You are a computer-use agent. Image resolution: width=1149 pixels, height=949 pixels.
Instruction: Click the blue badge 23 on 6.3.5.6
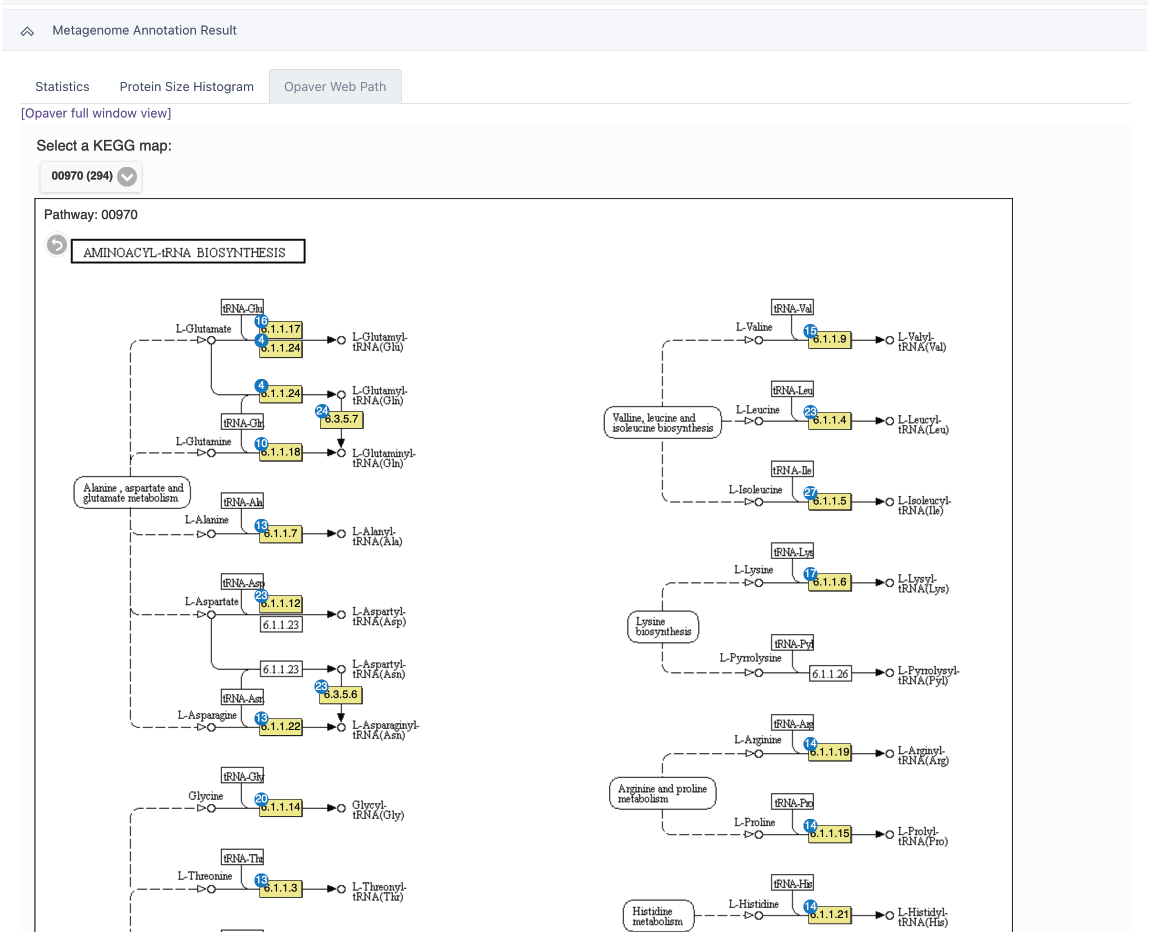[321, 687]
